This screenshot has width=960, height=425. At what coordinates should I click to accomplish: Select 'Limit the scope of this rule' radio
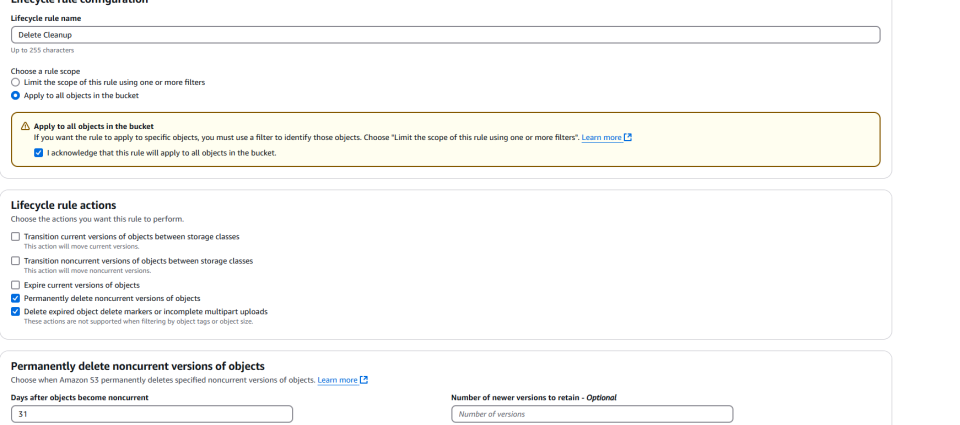coord(15,82)
